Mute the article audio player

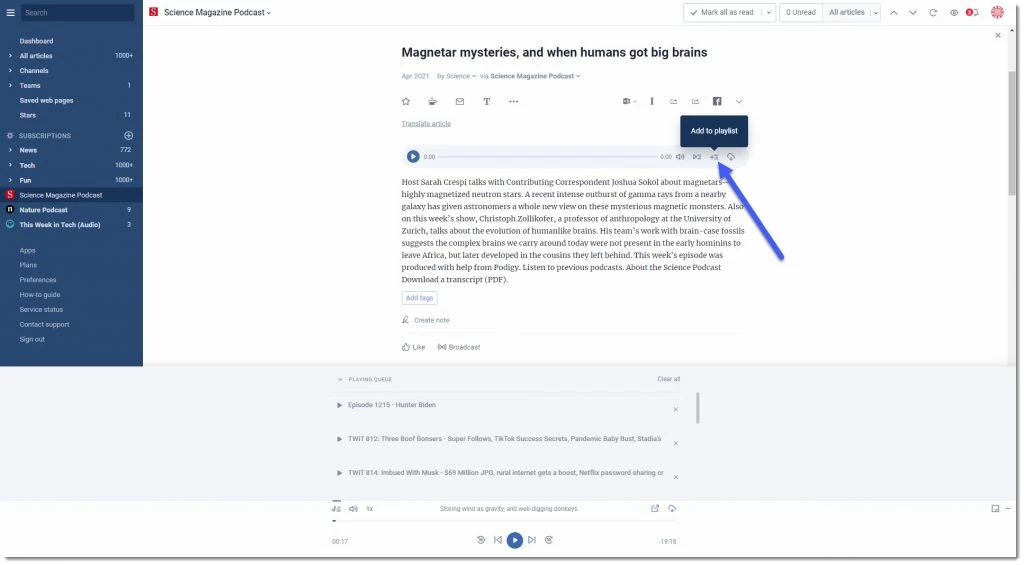[680, 157]
